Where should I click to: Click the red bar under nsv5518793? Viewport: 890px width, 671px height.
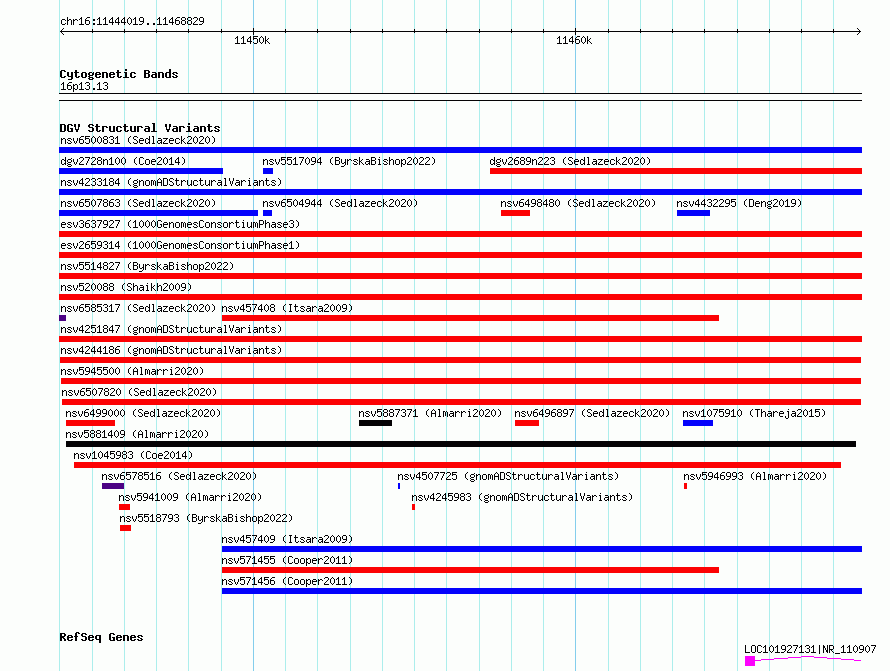tap(125, 528)
